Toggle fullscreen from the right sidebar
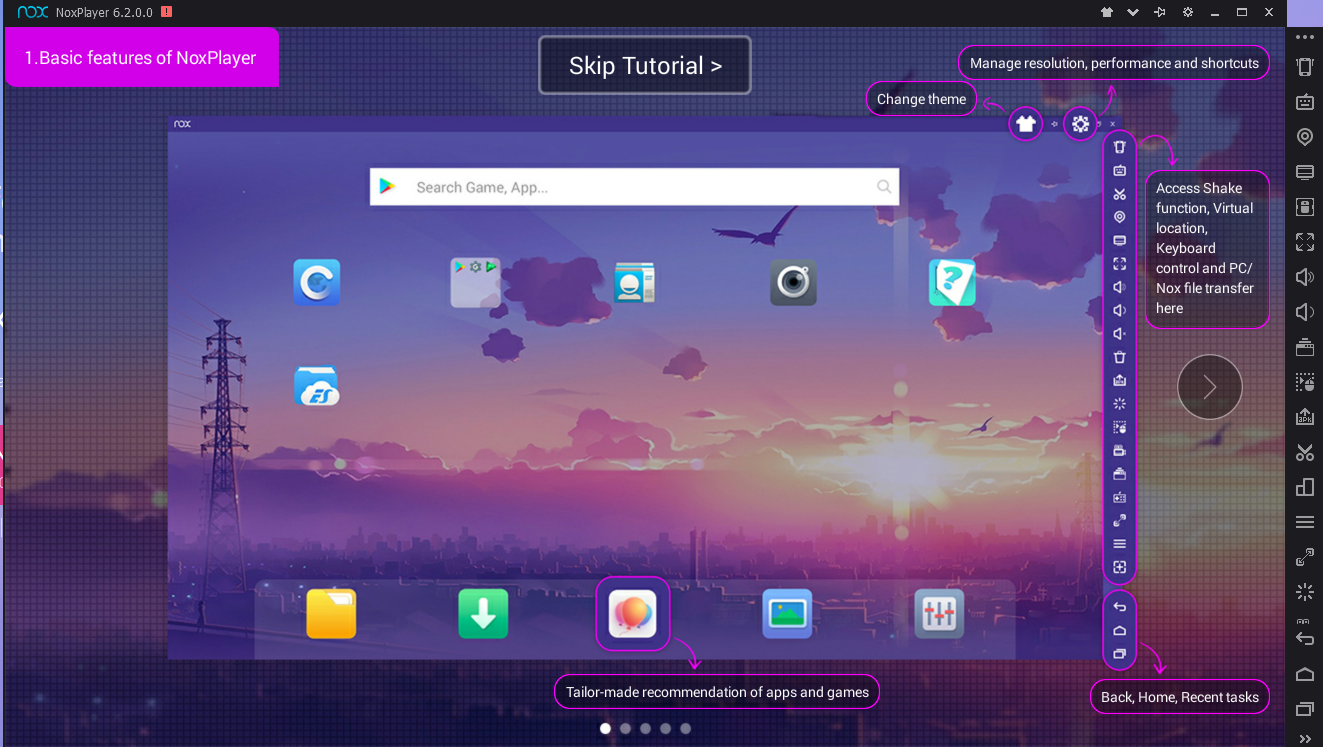This screenshot has width=1323, height=747. pyautogui.click(x=1304, y=242)
